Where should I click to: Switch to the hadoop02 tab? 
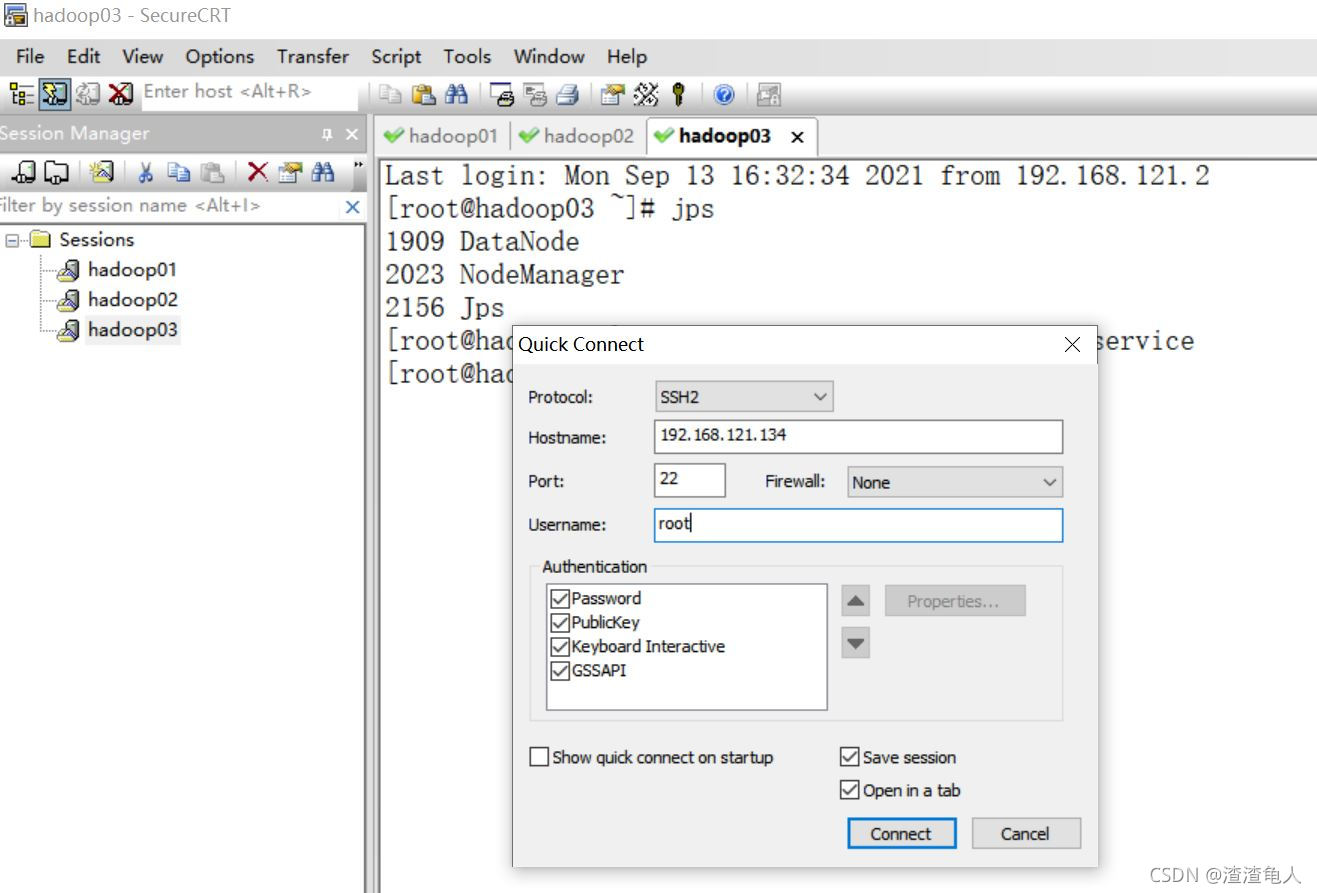coord(578,136)
